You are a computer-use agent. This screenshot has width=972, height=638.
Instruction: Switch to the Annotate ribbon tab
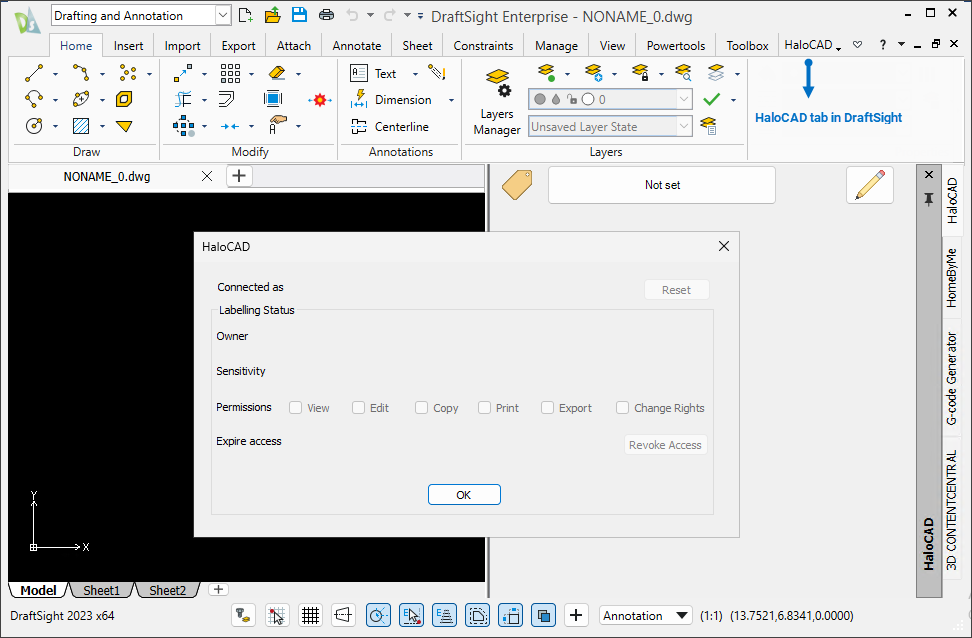pyautogui.click(x=357, y=45)
